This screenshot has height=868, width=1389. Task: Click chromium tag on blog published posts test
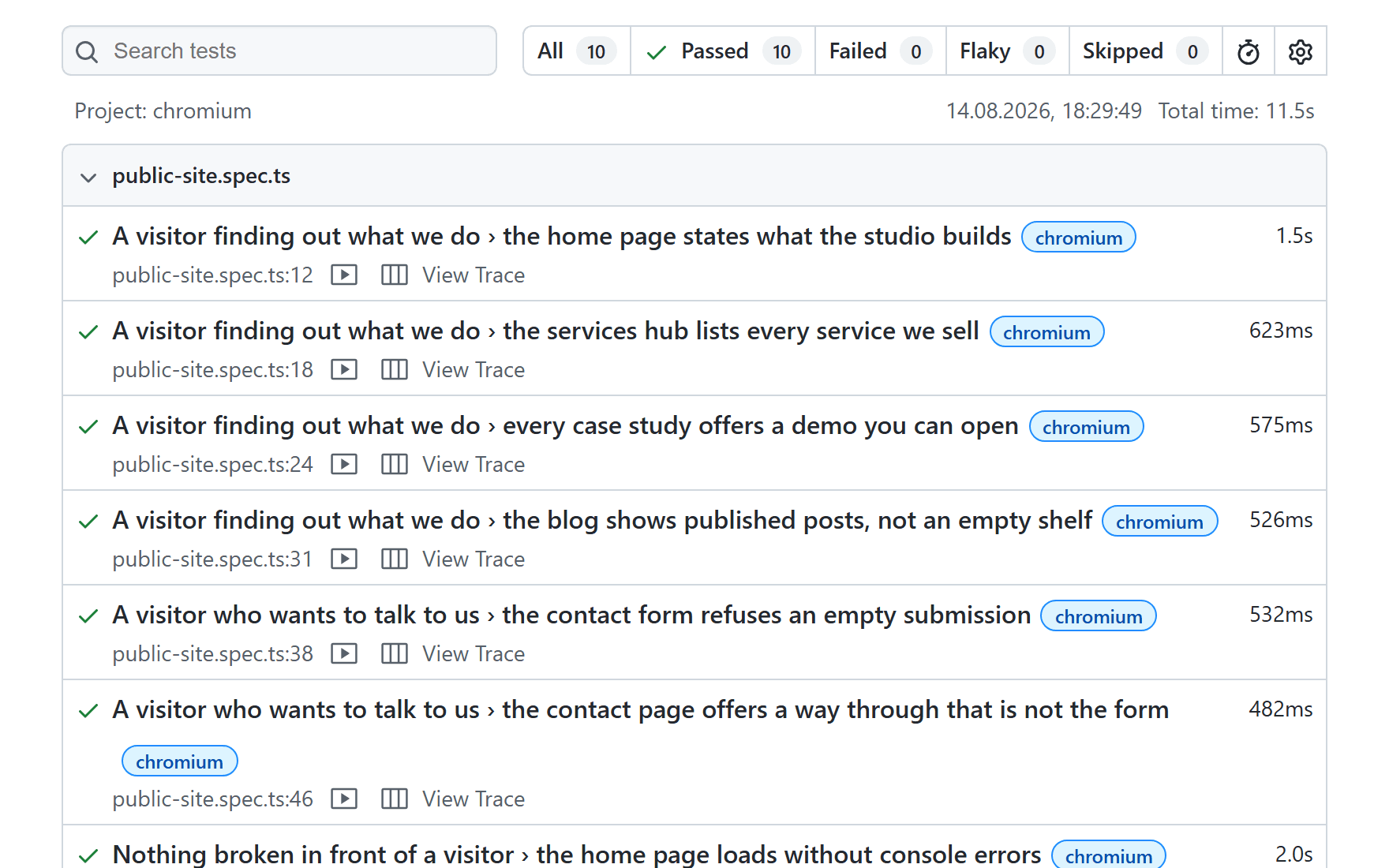point(1160,522)
